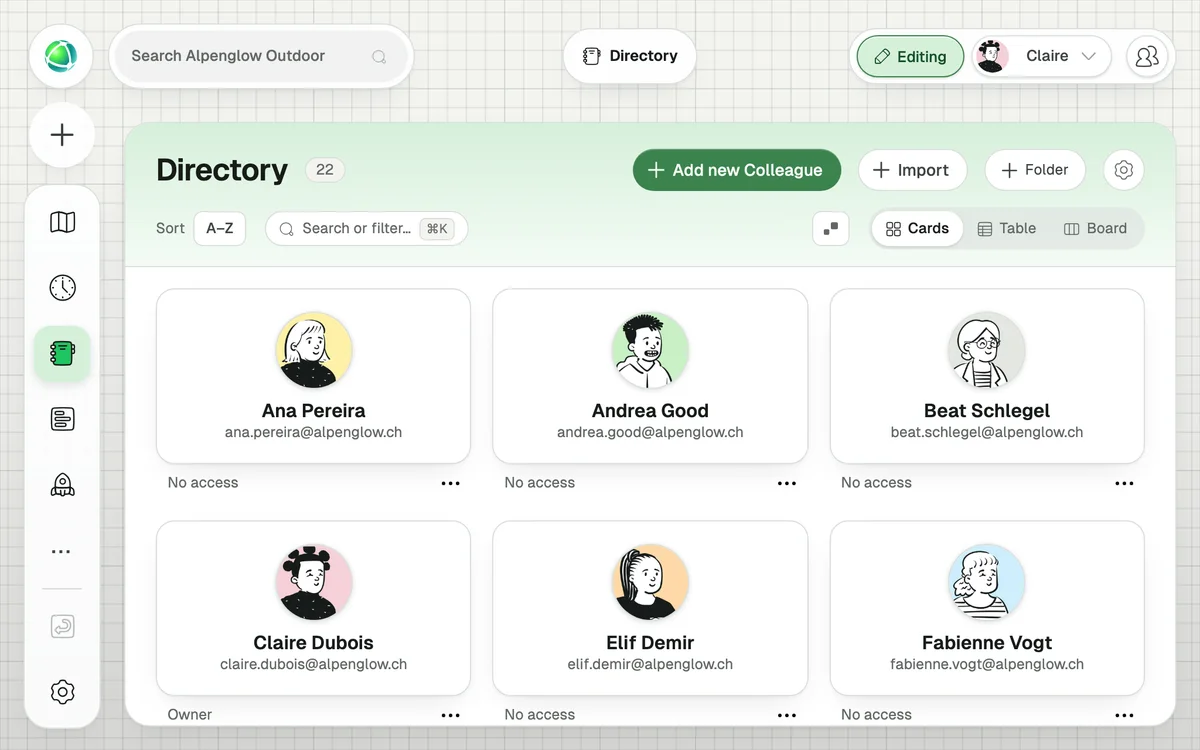Viewport: 1200px width, 750px height.
Task: Click the plus create button in sidebar
Action: [x=62, y=135]
